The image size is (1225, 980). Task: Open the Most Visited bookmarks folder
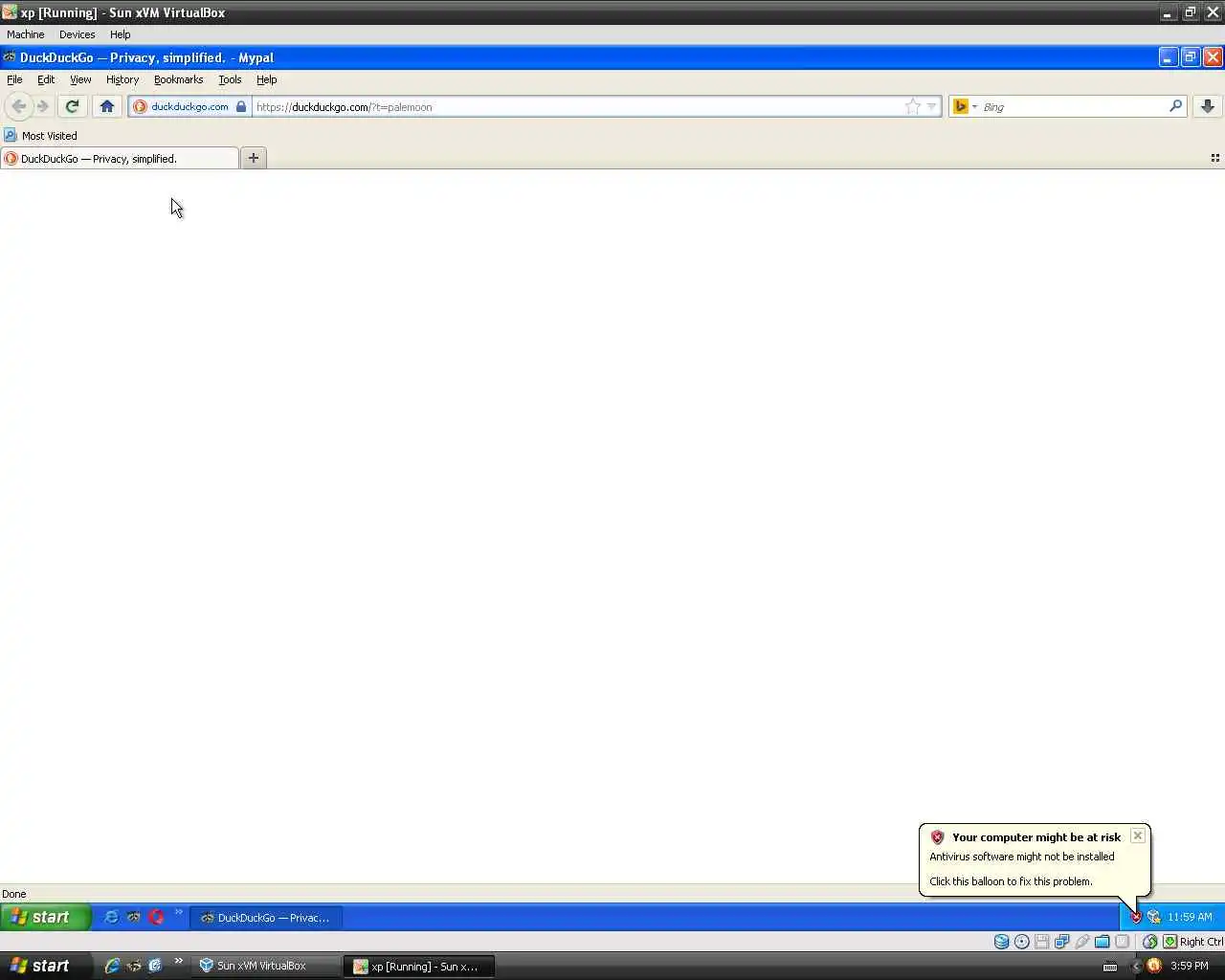pyautogui.click(x=40, y=135)
